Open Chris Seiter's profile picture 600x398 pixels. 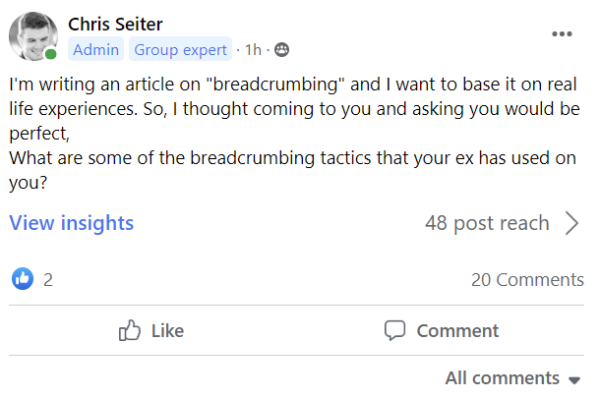click(x=33, y=36)
